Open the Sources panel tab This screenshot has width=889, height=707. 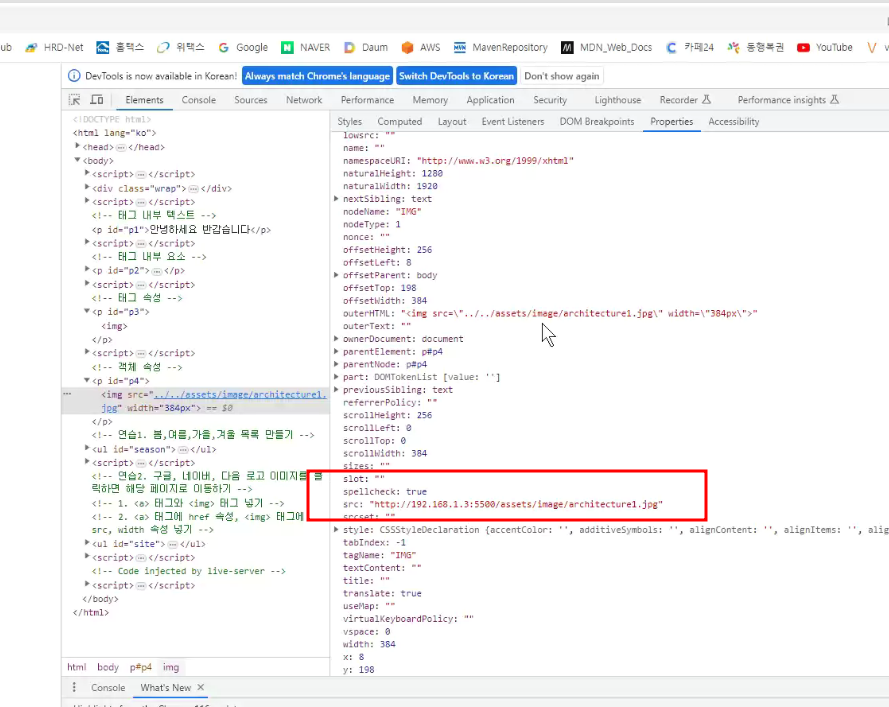coord(251,100)
